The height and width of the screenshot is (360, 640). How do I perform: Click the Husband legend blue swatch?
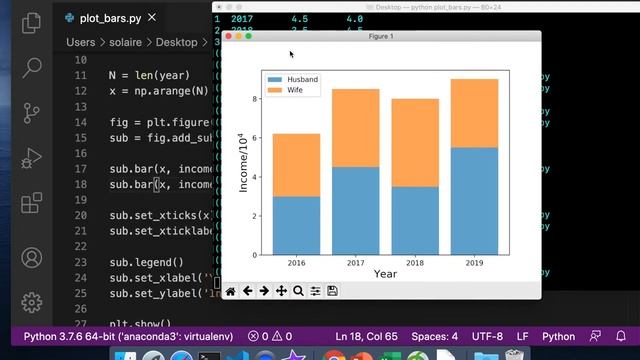tap(275, 80)
